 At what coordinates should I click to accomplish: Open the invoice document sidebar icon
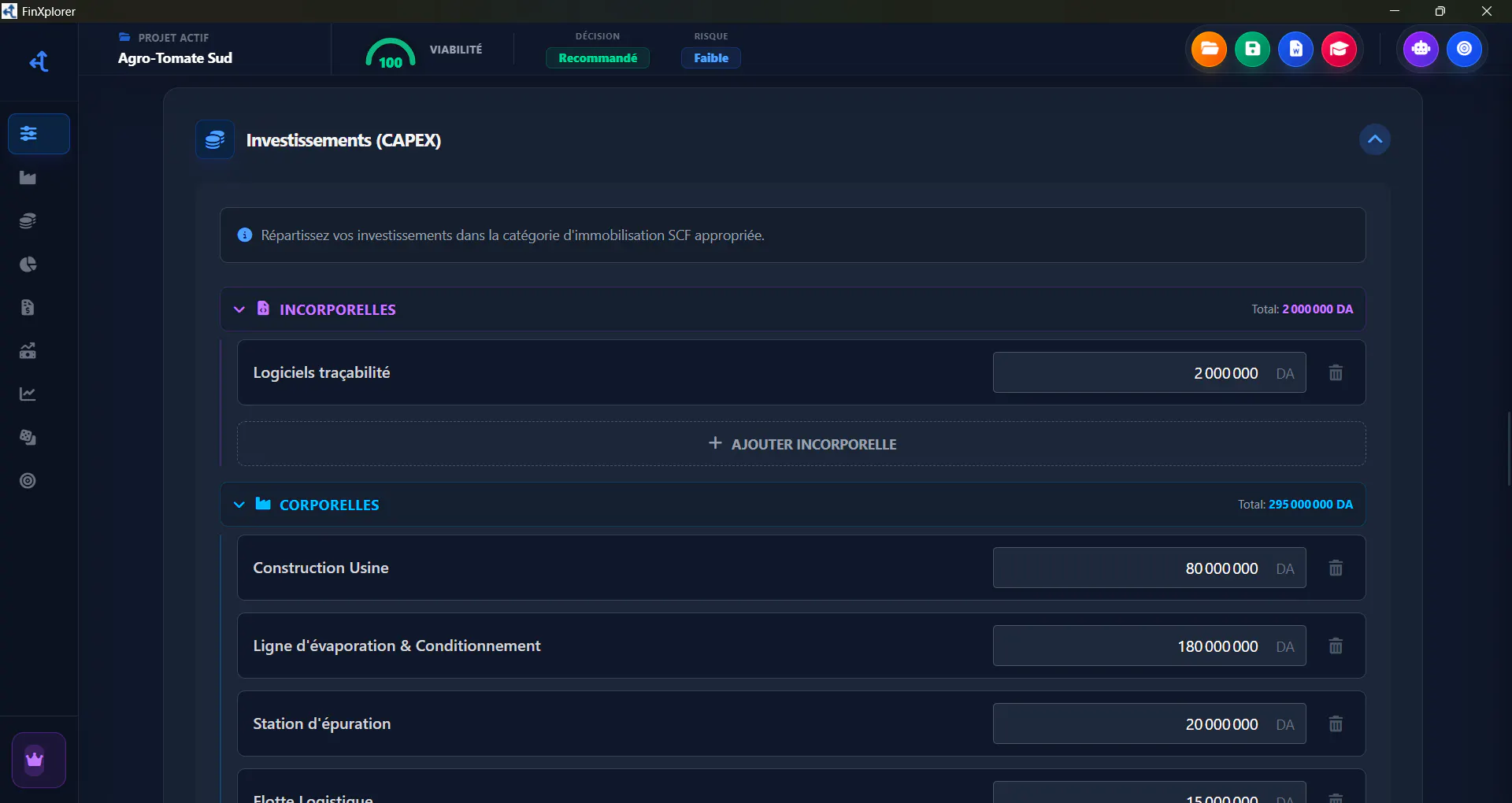(x=28, y=308)
